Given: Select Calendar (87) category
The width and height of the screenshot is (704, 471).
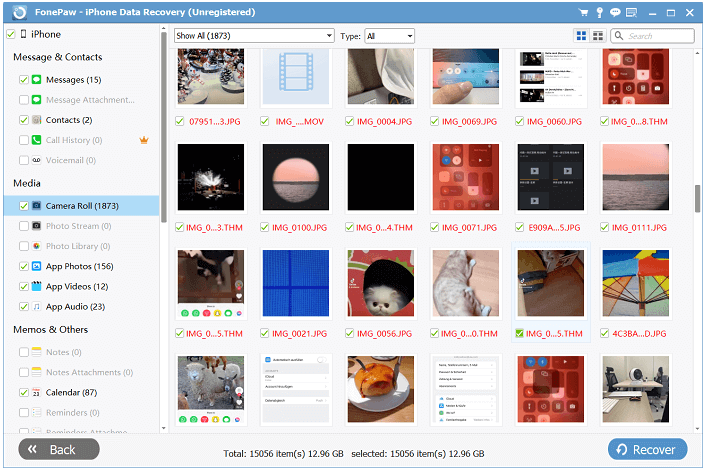Looking at the screenshot, I should [71, 392].
